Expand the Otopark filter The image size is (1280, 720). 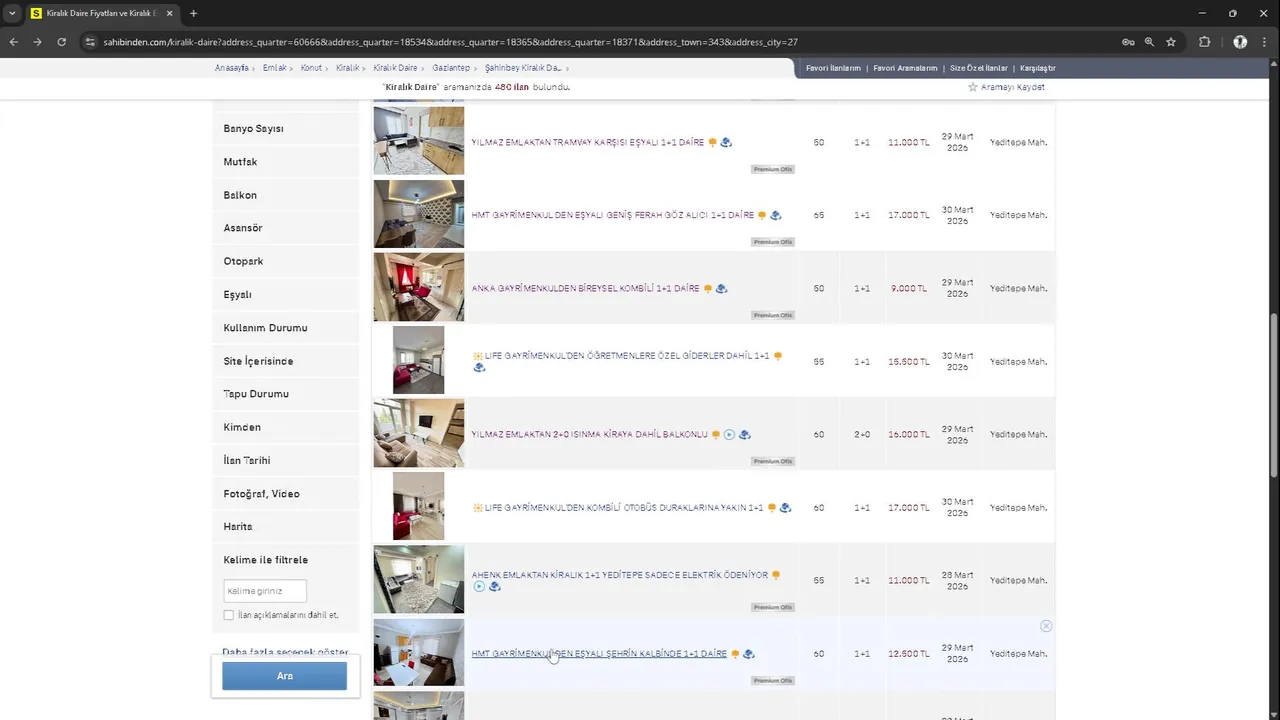[x=286, y=261]
